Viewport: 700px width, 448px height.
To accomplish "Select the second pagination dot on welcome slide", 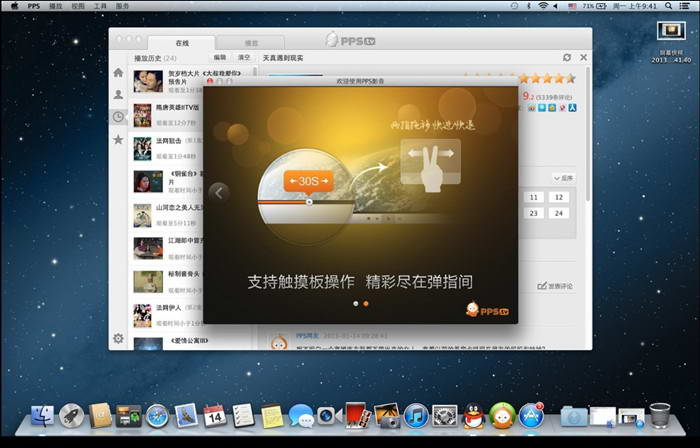I will 365,303.
